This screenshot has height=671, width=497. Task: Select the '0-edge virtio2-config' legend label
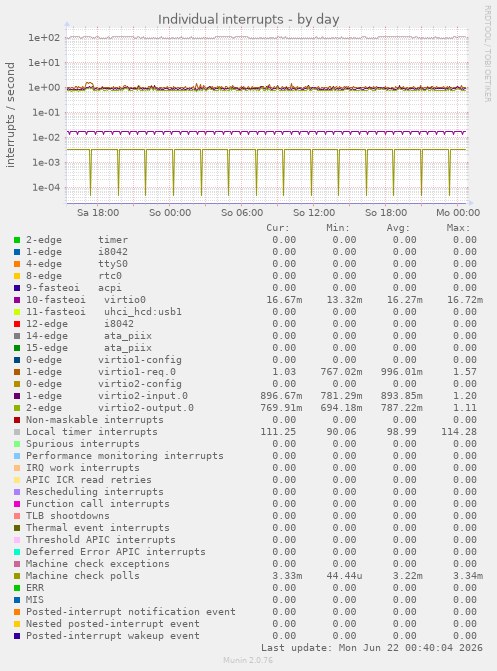[x=104, y=384]
